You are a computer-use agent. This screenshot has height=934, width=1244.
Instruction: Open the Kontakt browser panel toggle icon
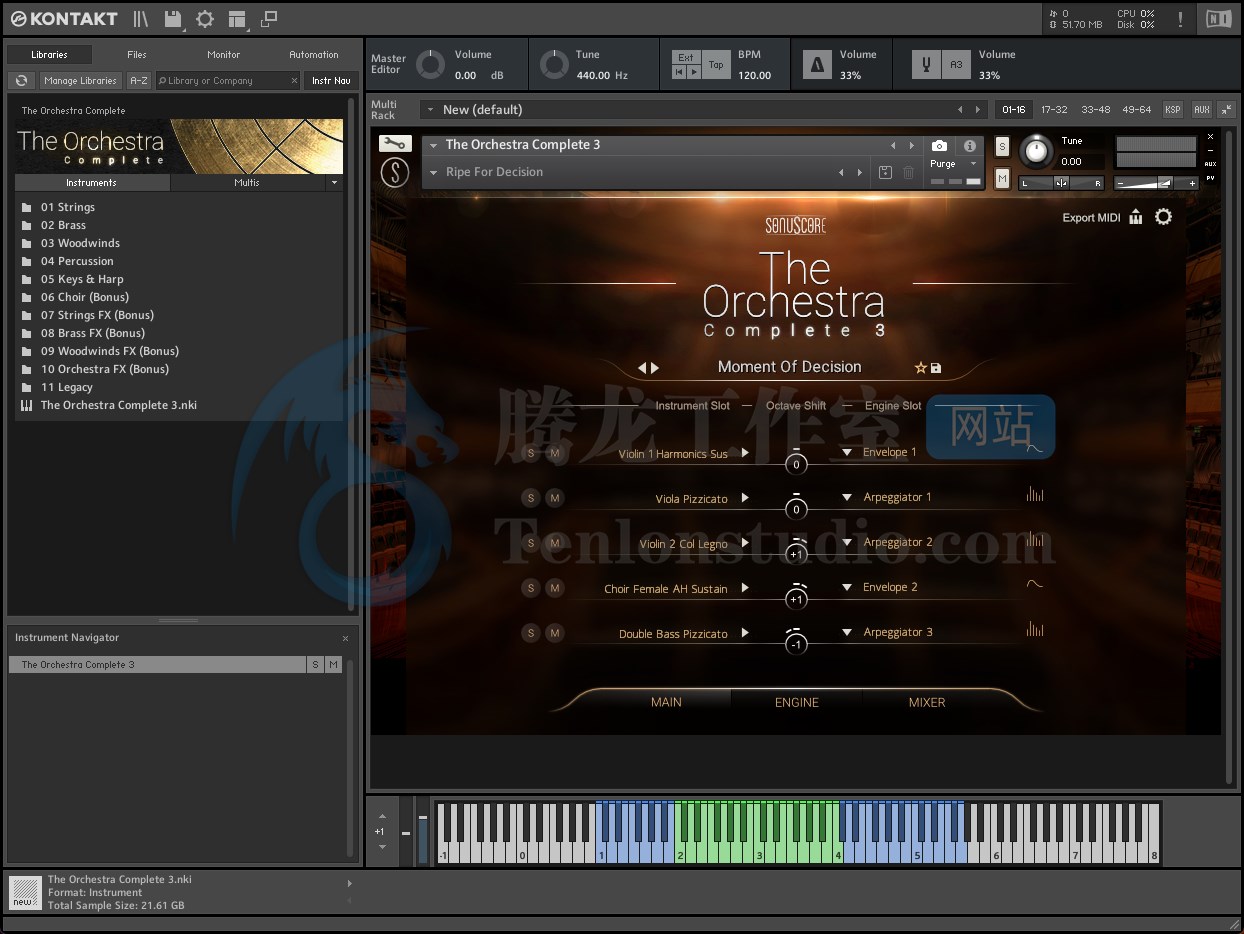click(141, 19)
